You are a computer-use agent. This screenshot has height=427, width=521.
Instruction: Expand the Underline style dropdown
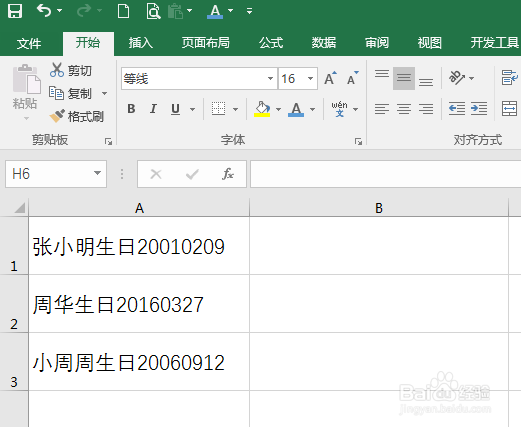193,109
